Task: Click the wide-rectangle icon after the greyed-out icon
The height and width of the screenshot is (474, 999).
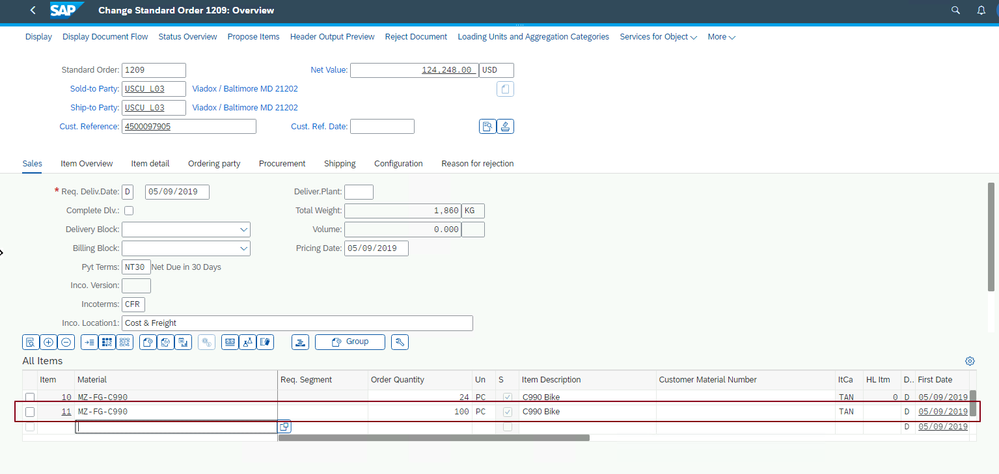Action: (229, 342)
